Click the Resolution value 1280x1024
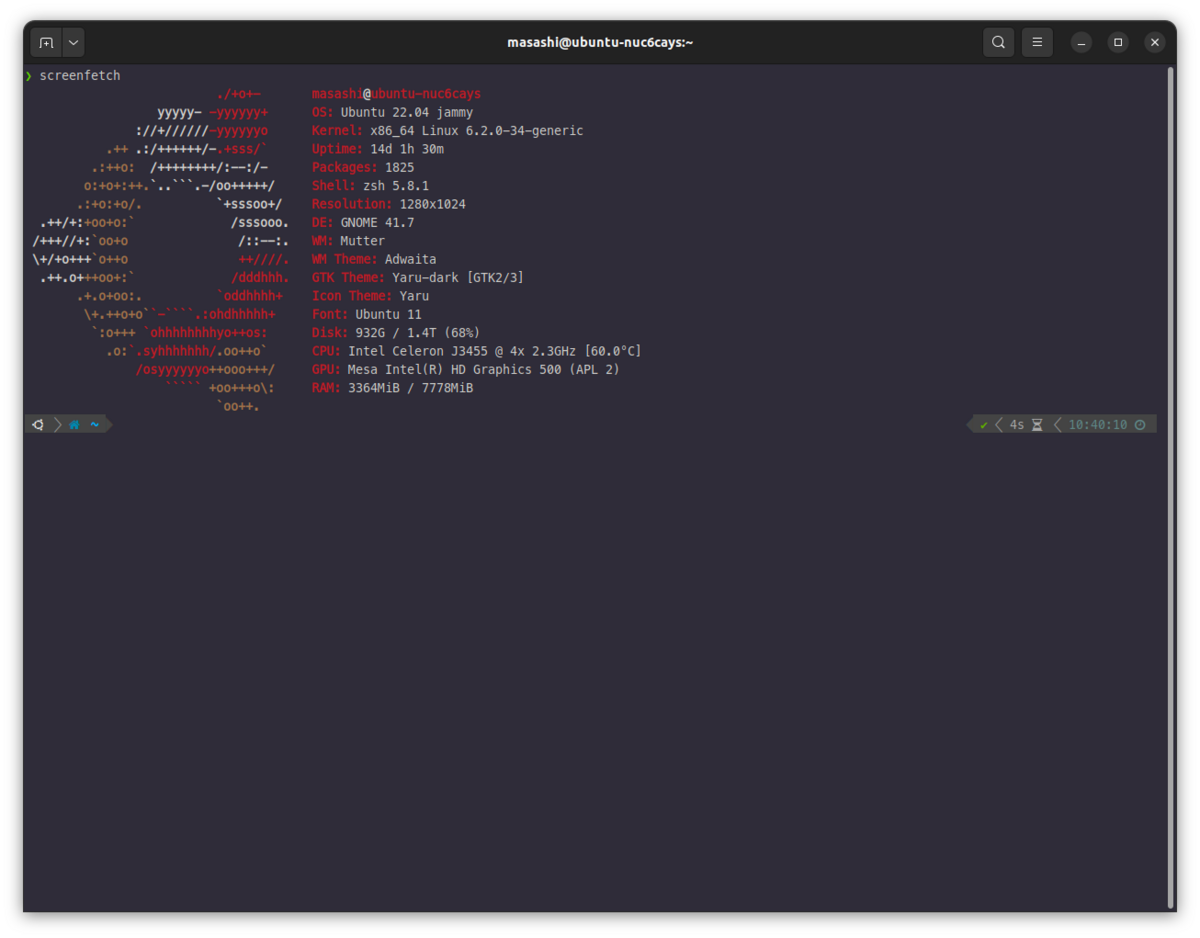The height and width of the screenshot is (938, 1200). click(x=433, y=204)
